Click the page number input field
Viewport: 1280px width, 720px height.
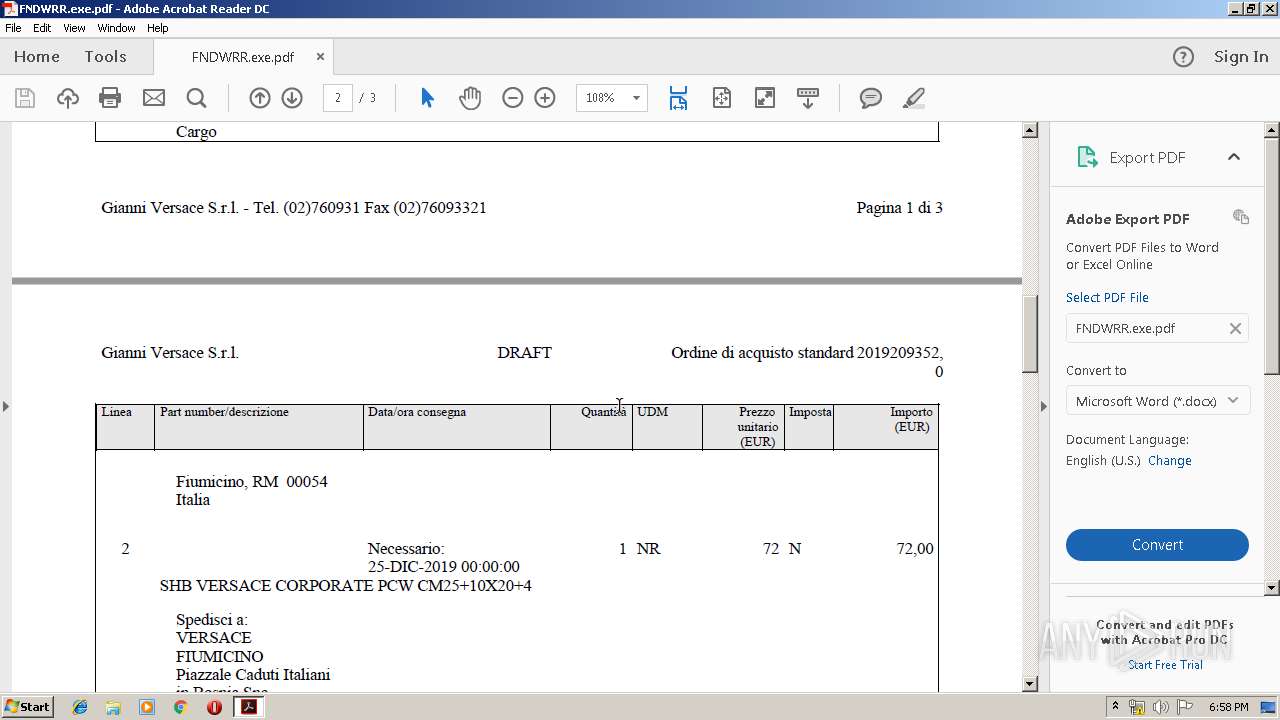point(338,98)
